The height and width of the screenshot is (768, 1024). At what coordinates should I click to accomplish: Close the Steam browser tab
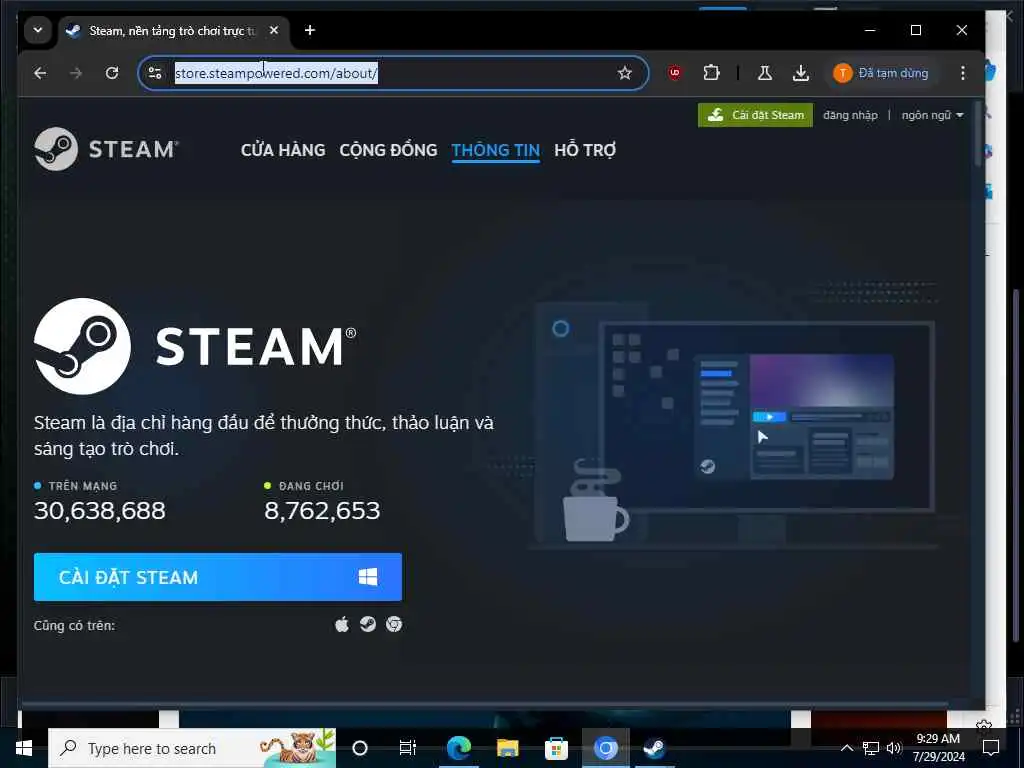coord(274,31)
